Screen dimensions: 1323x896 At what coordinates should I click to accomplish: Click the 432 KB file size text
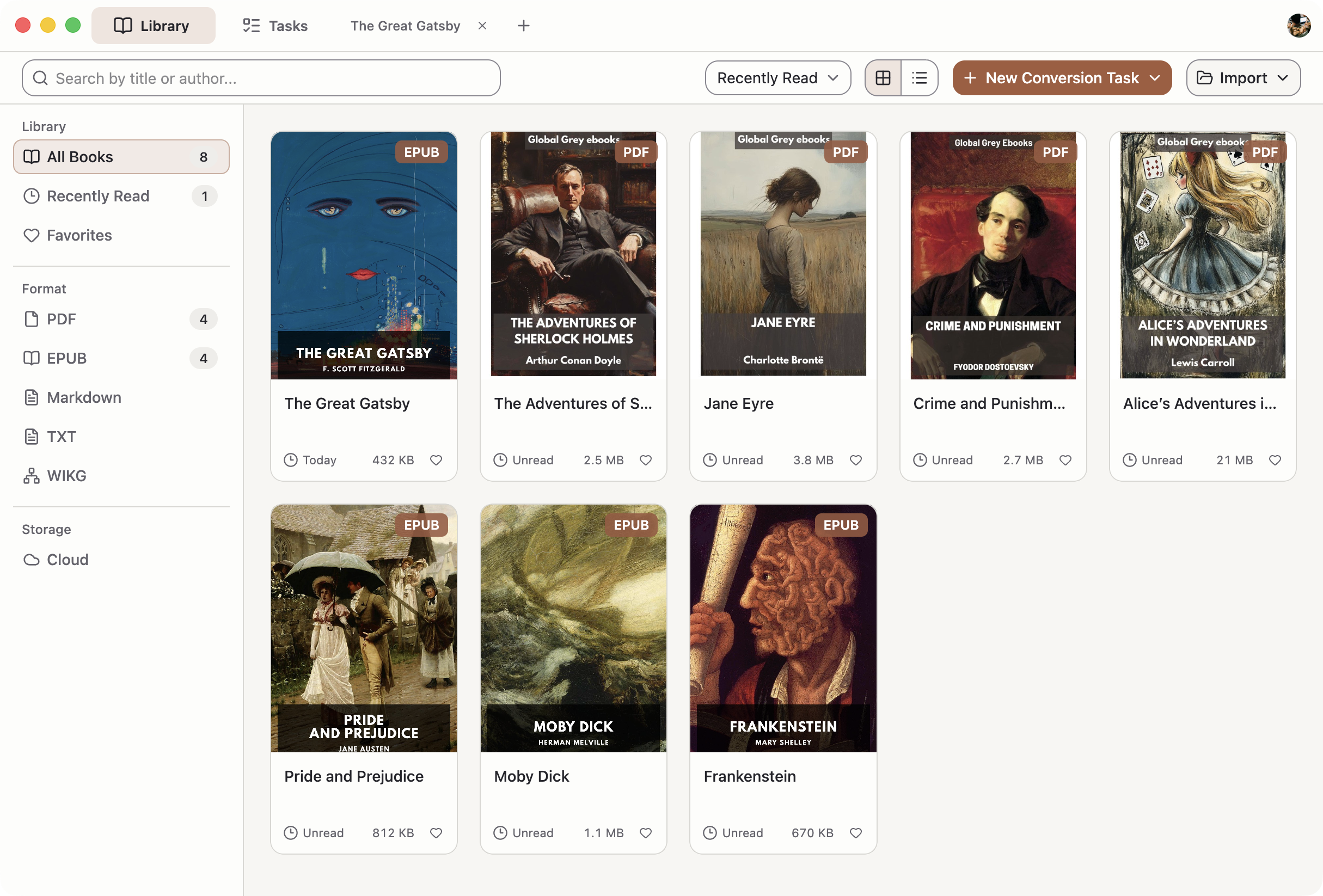tap(393, 460)
